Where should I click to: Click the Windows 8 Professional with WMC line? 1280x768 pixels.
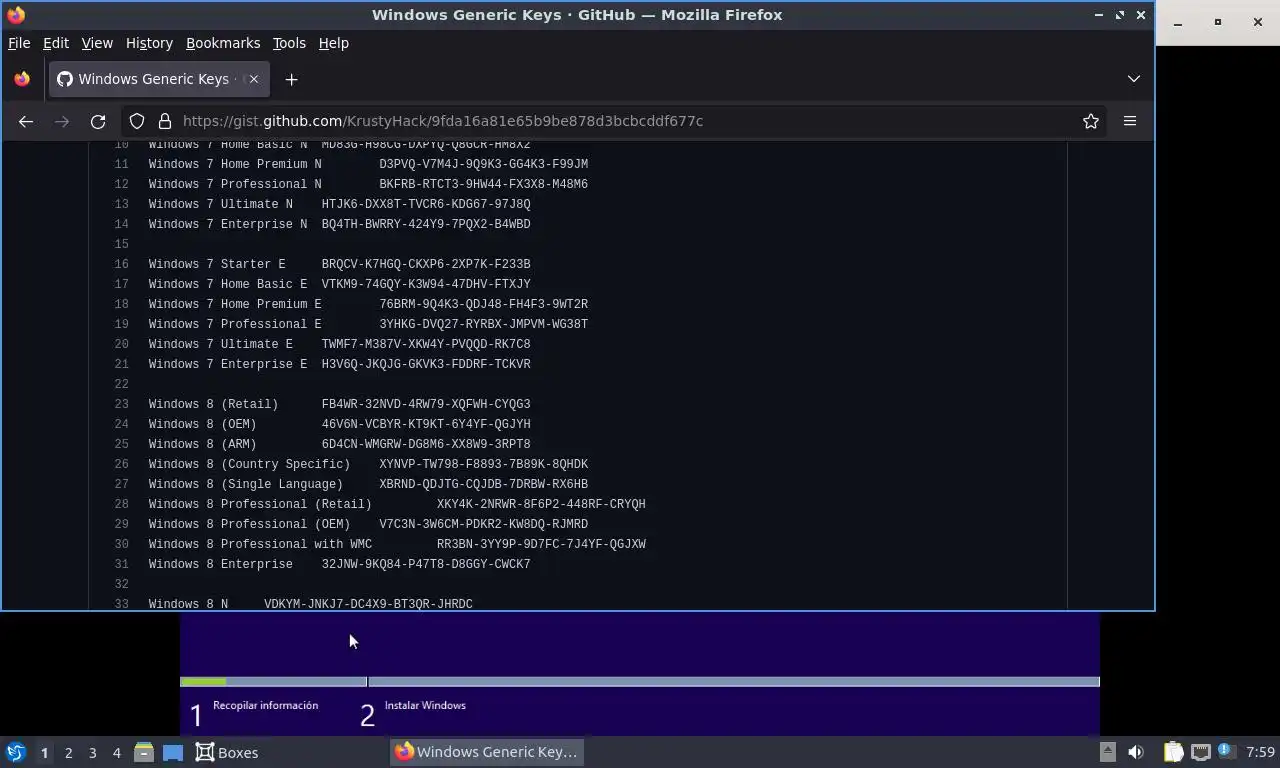pos(397,544)
